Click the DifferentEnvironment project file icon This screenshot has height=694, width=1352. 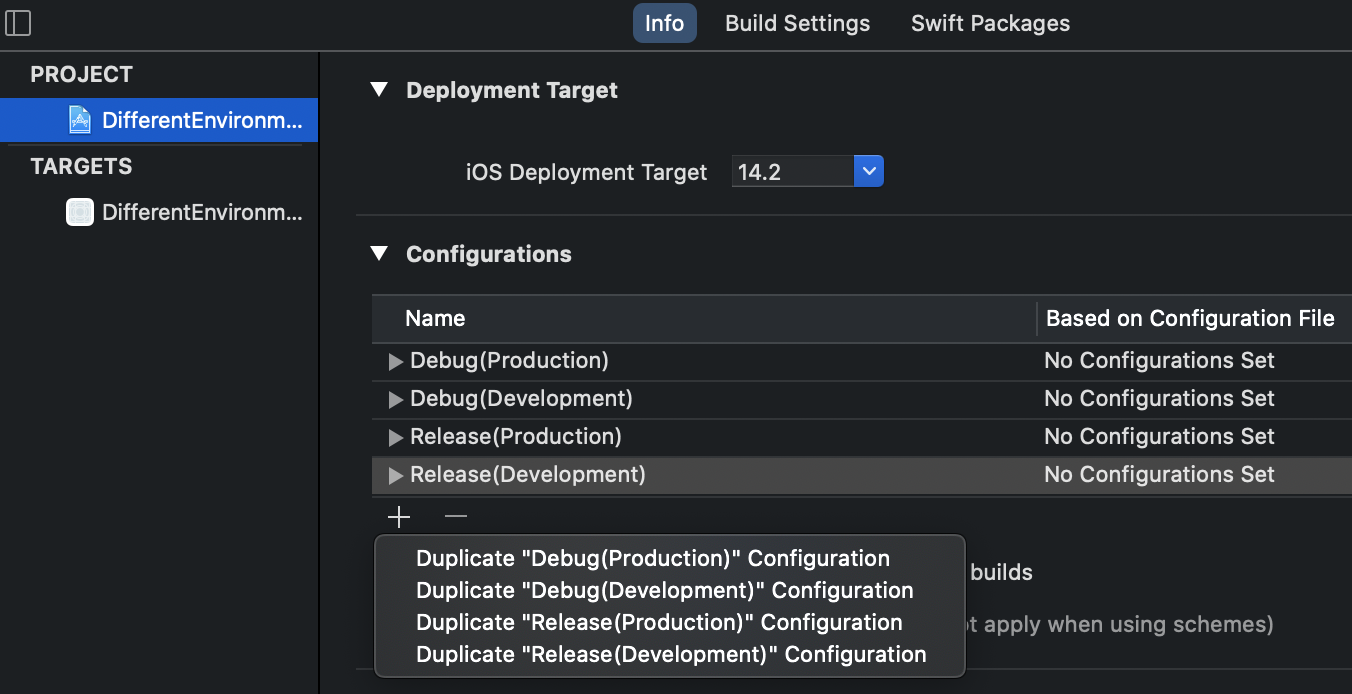click(79, 121)
